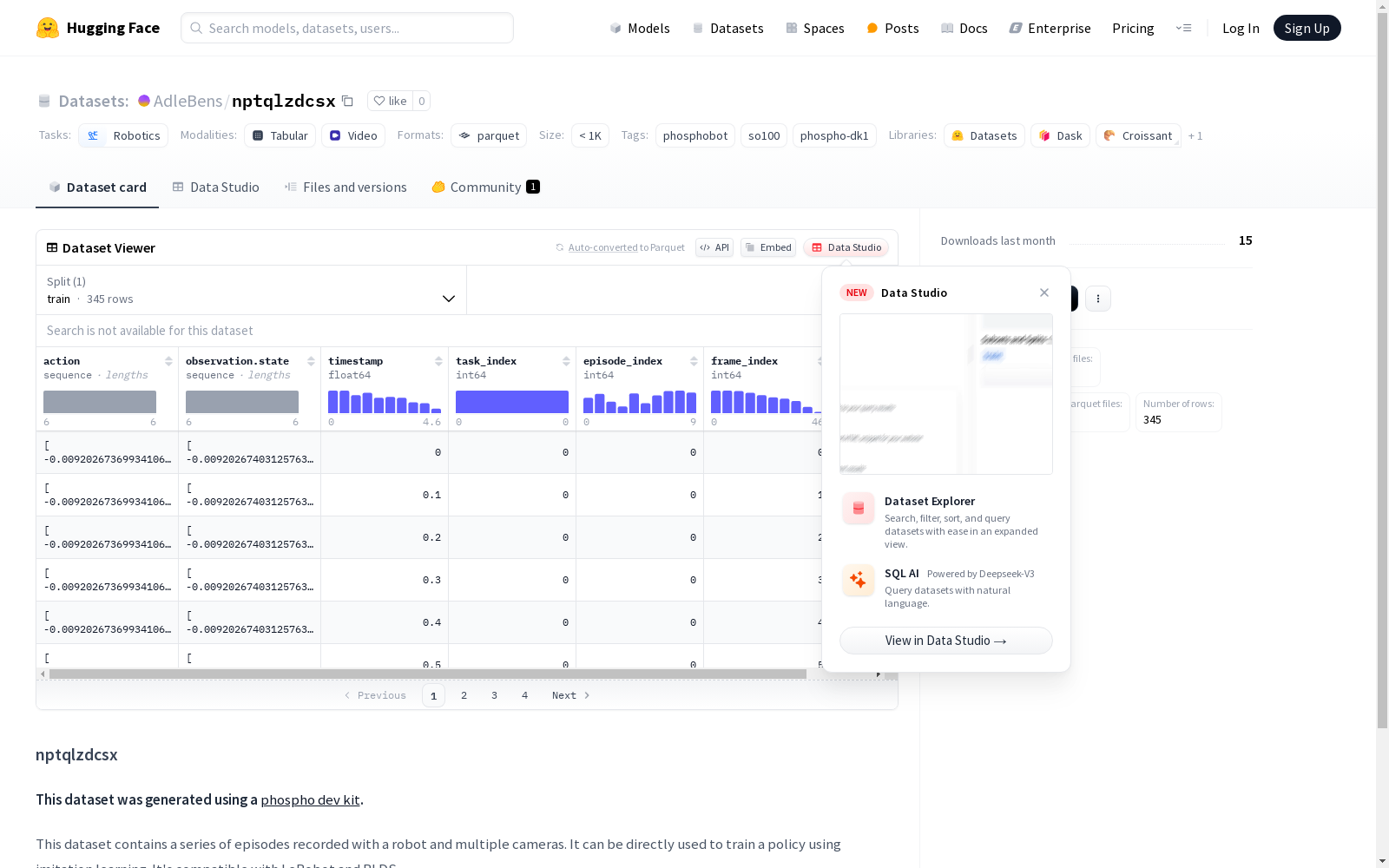
Task: Go to the Community tab
Action: (486, 187)
